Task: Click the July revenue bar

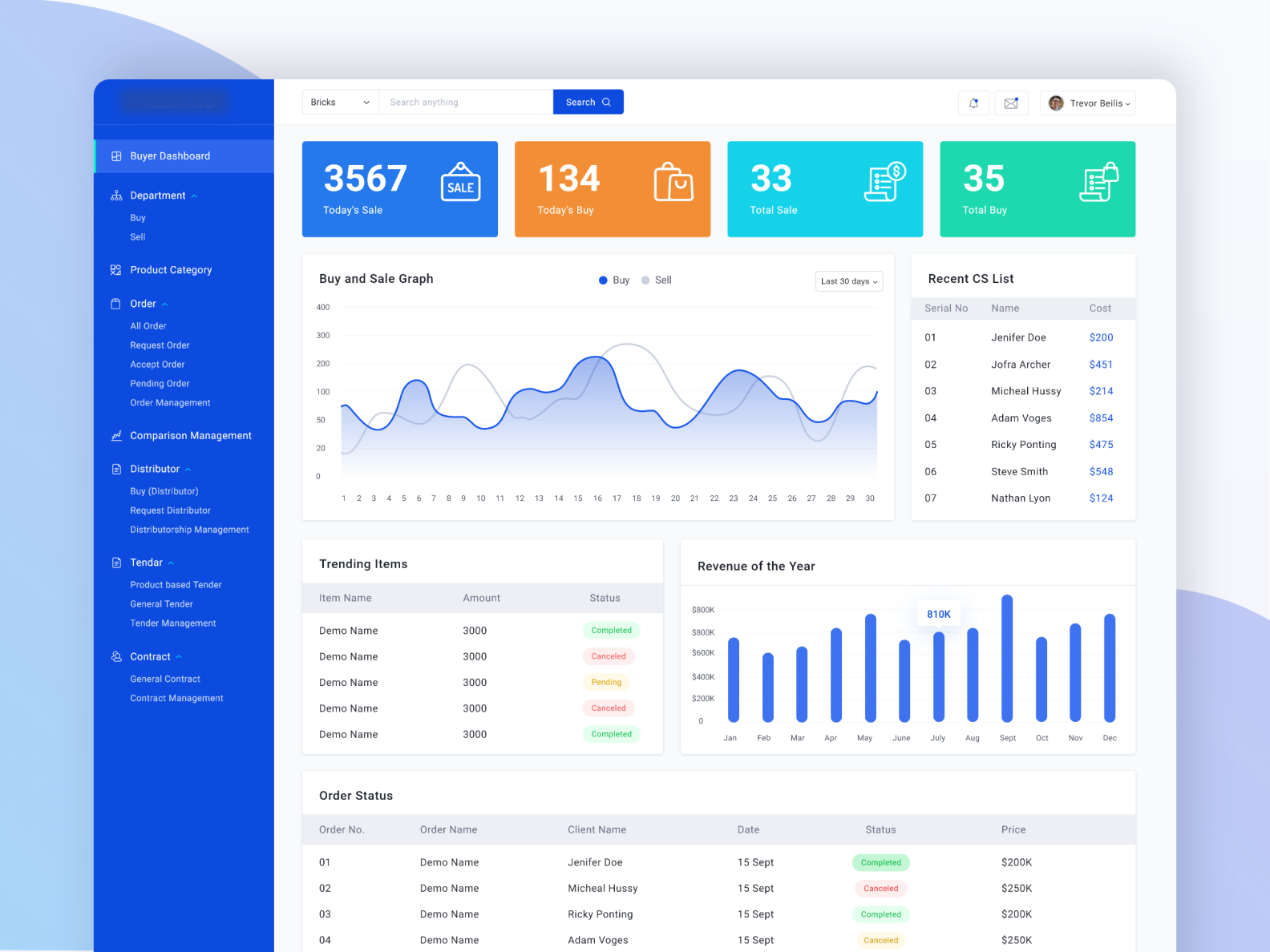Action: point(939,677)
